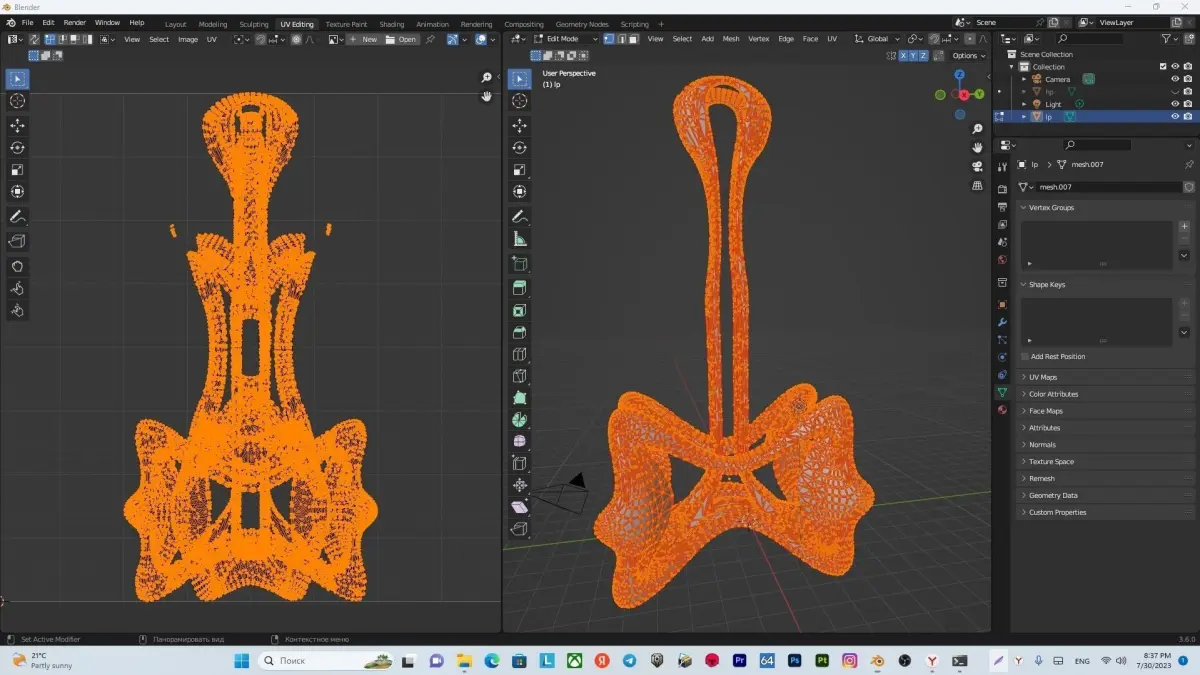Viewport: 1200px width, 675px height.
Task: Select the Annotate tool in UV editor
Action: [x=17, y=217]
